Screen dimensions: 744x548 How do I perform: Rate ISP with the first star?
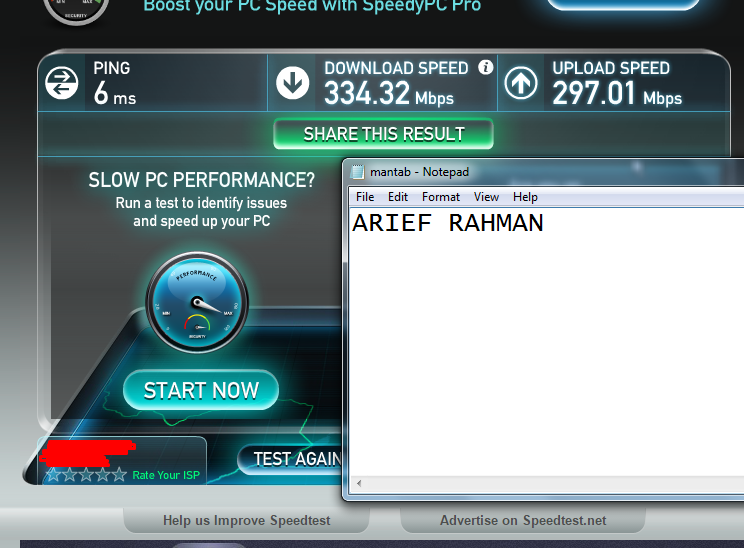coord(53,474)
